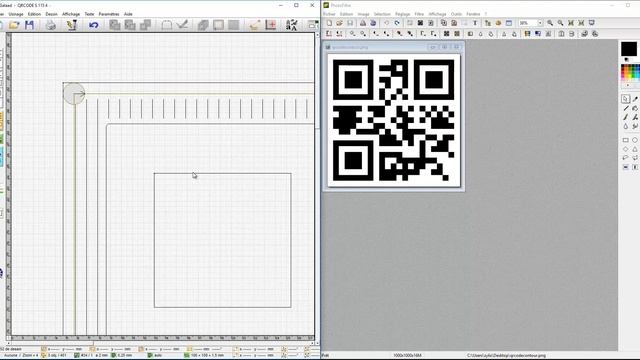Select the line tool in PhotoFiltre
The width and height of the screenshot is (640, 360).
tap(626, 108)
